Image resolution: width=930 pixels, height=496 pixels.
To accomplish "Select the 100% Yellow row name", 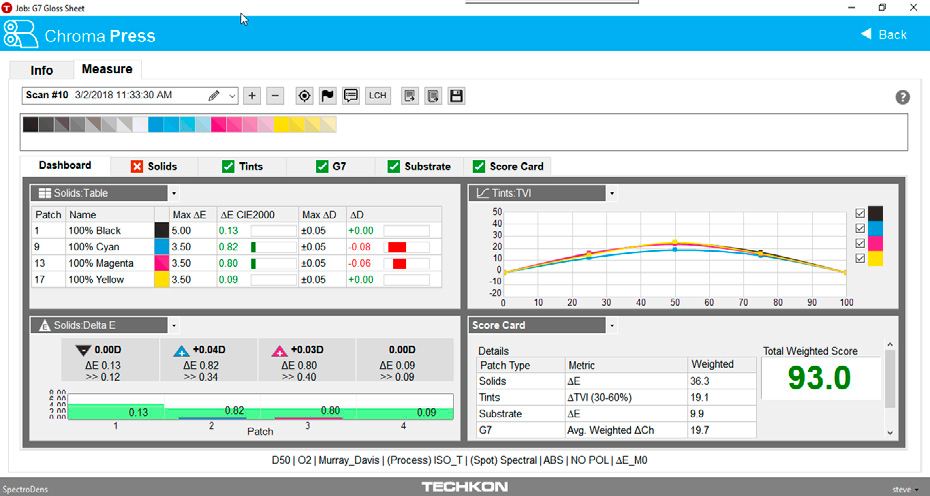I will click(x=96, y=279).
